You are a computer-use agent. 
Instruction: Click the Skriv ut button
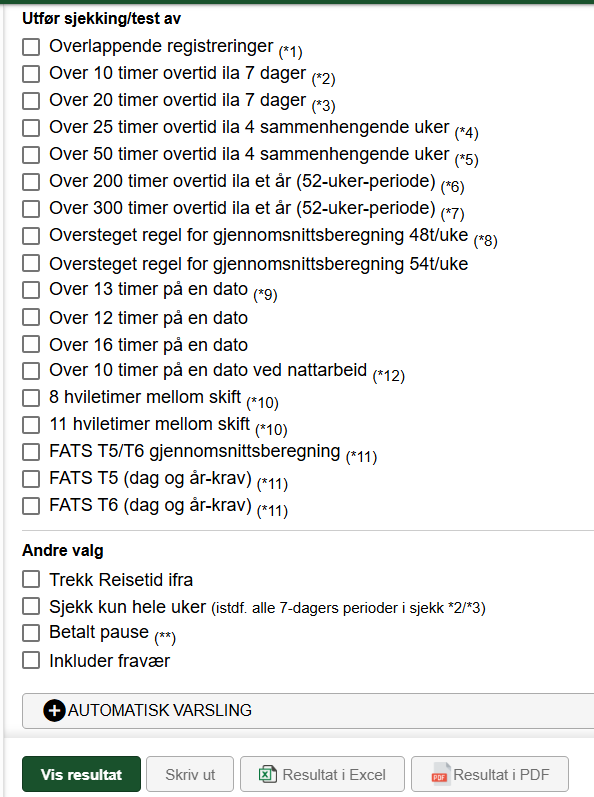(190, 774)
